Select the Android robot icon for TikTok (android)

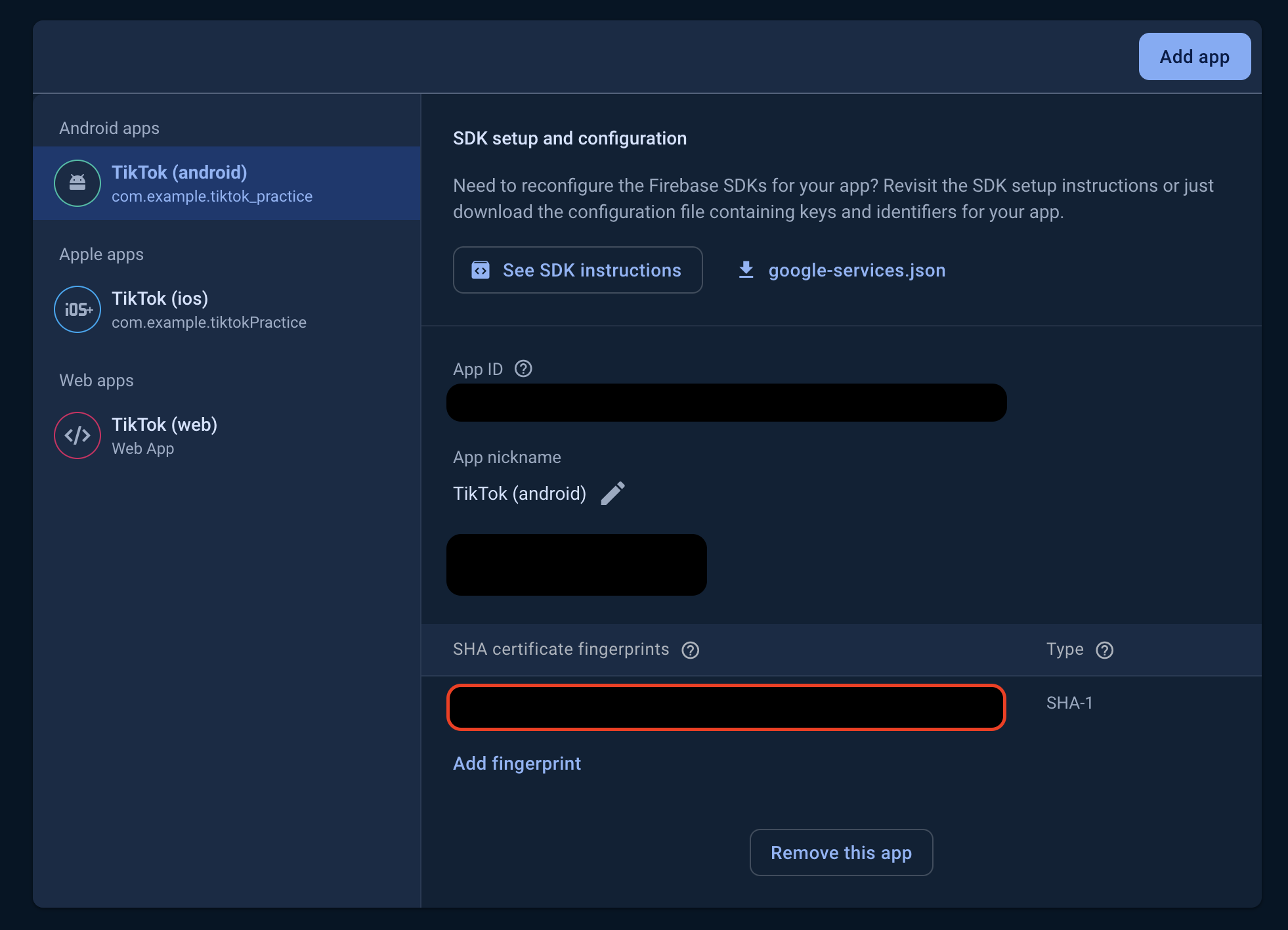tap(77, 183)
